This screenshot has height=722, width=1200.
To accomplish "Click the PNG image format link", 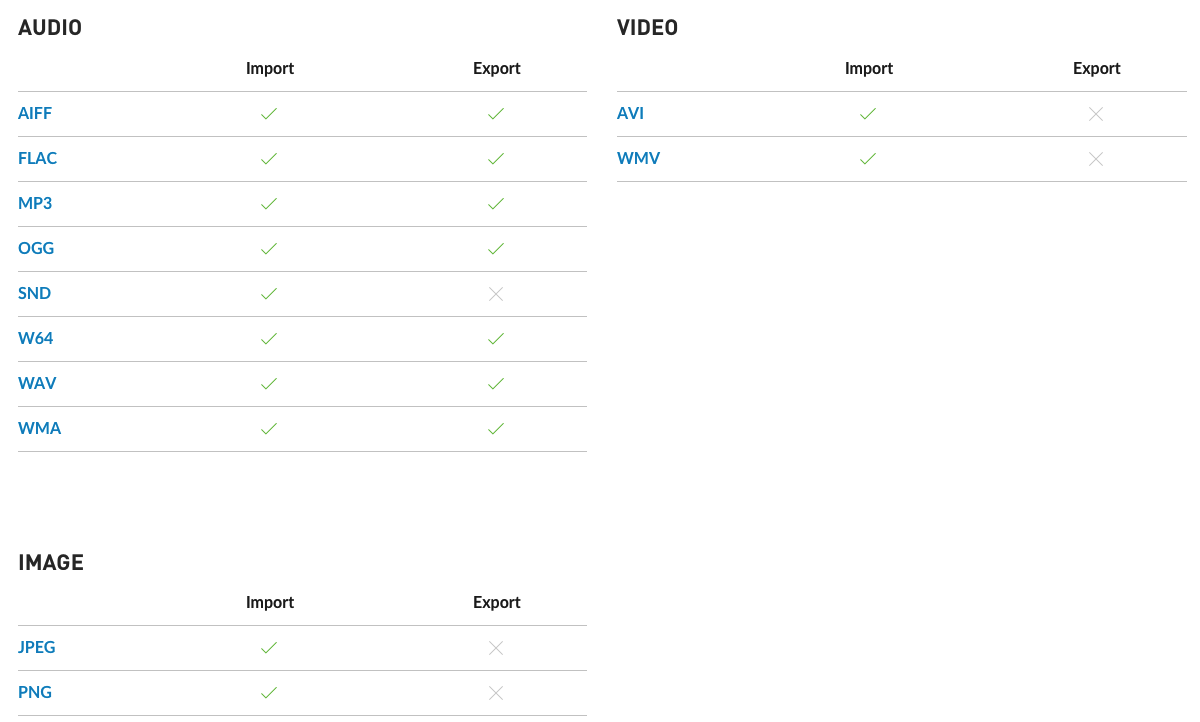I will pyautogui.click(x=35, y=693).
